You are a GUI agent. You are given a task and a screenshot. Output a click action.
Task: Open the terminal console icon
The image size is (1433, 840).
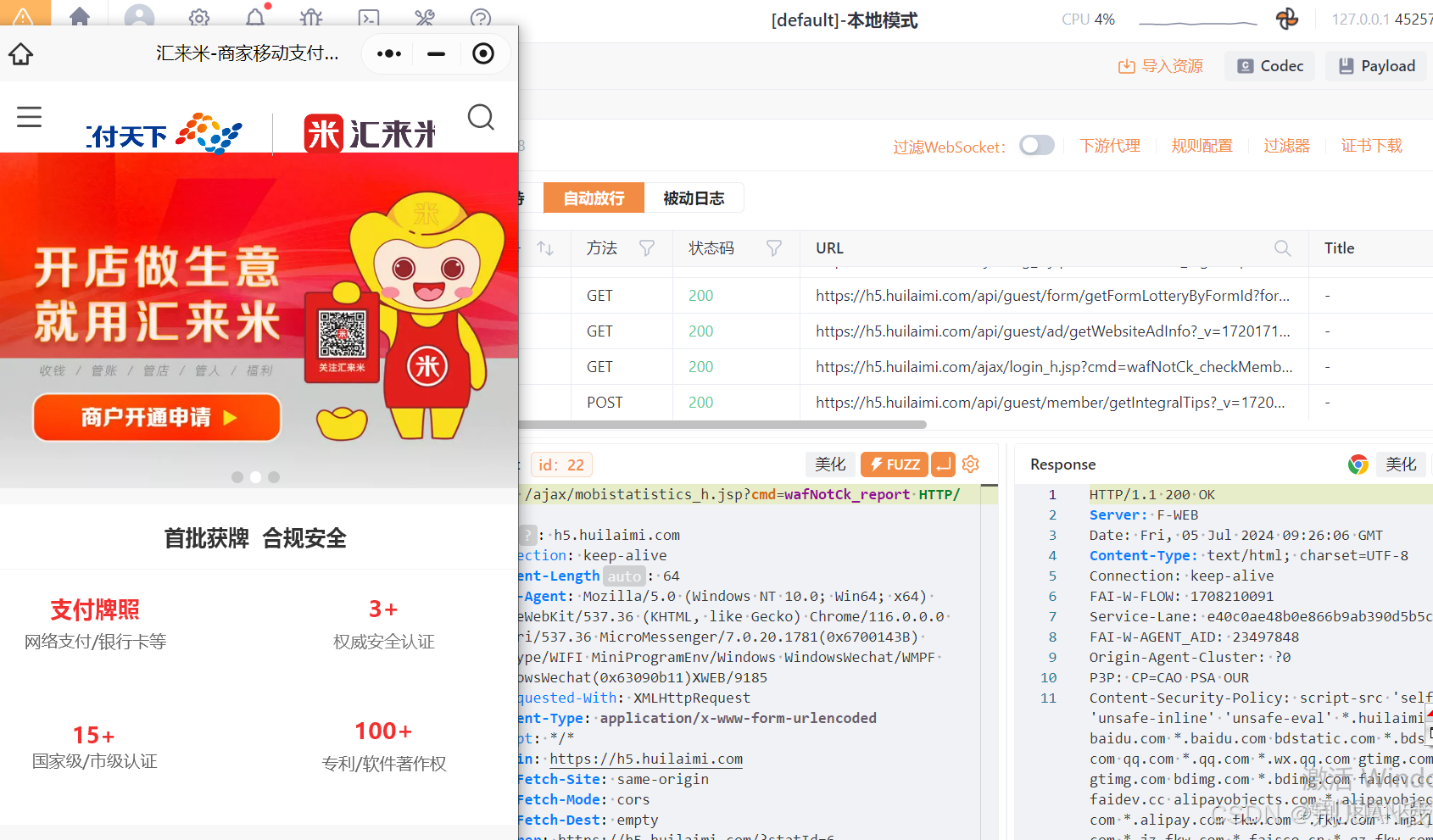(369, 18)
